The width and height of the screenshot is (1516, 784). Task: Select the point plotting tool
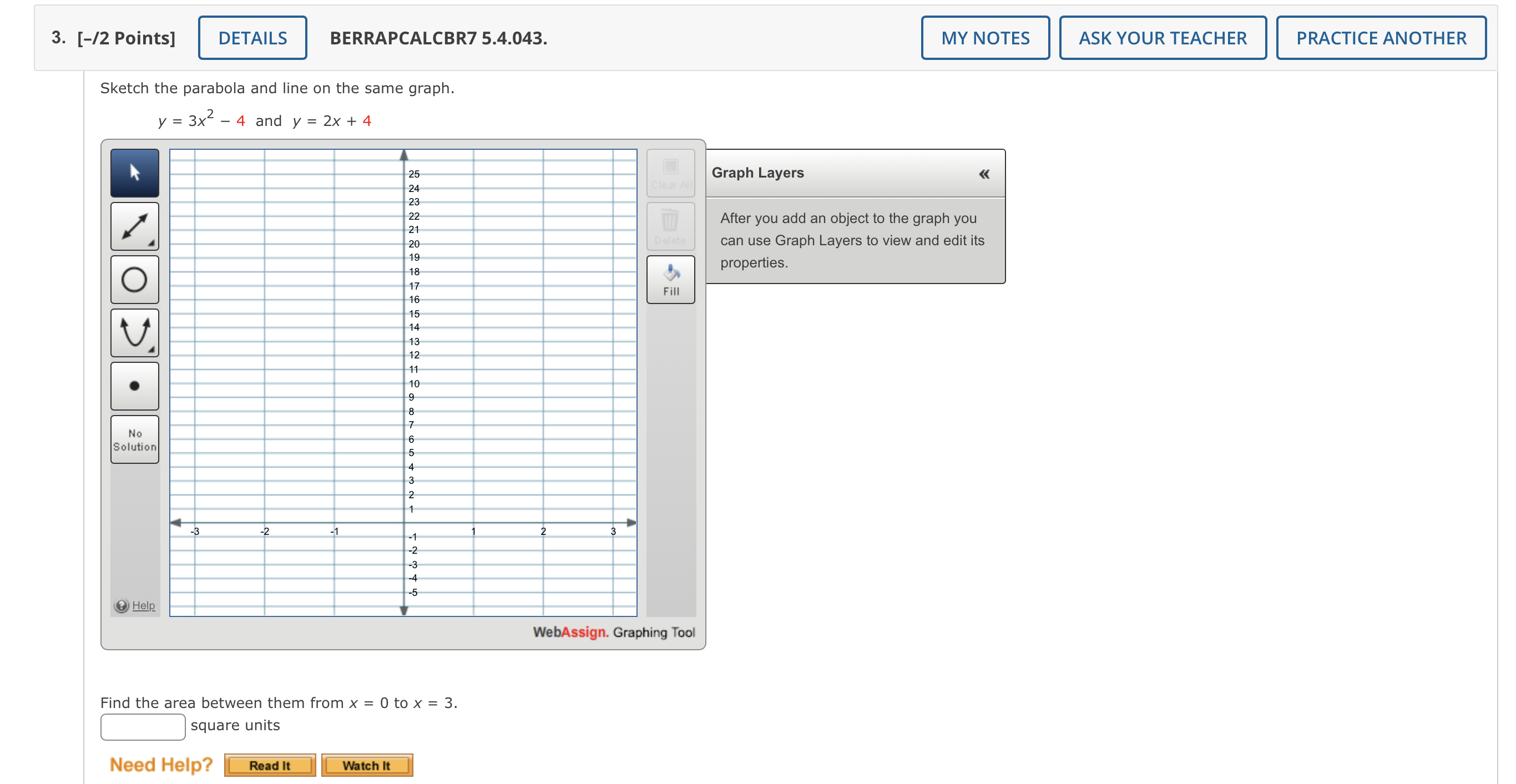[134, 386]
